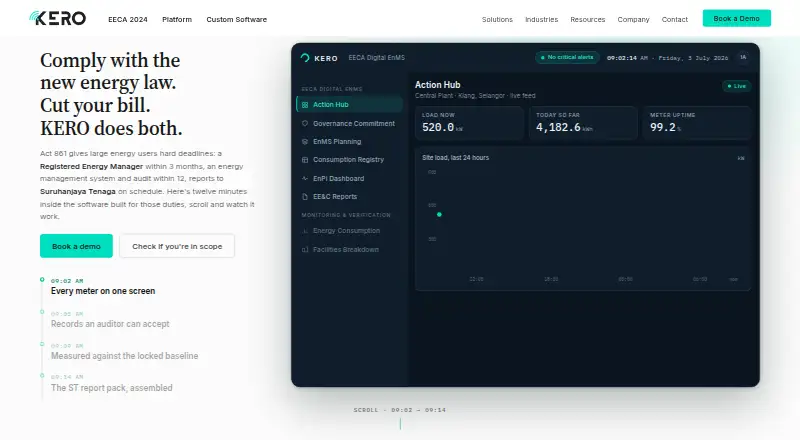The image size is (800, 440).
Task: Open Governance Commitment shield icon
Action: [305, 123]
